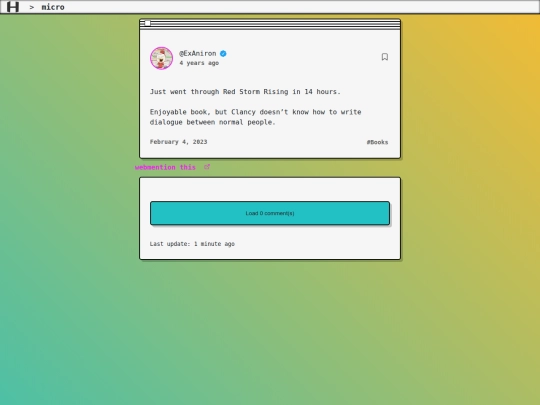Click the blue verified badge icon

coord(223,53)
